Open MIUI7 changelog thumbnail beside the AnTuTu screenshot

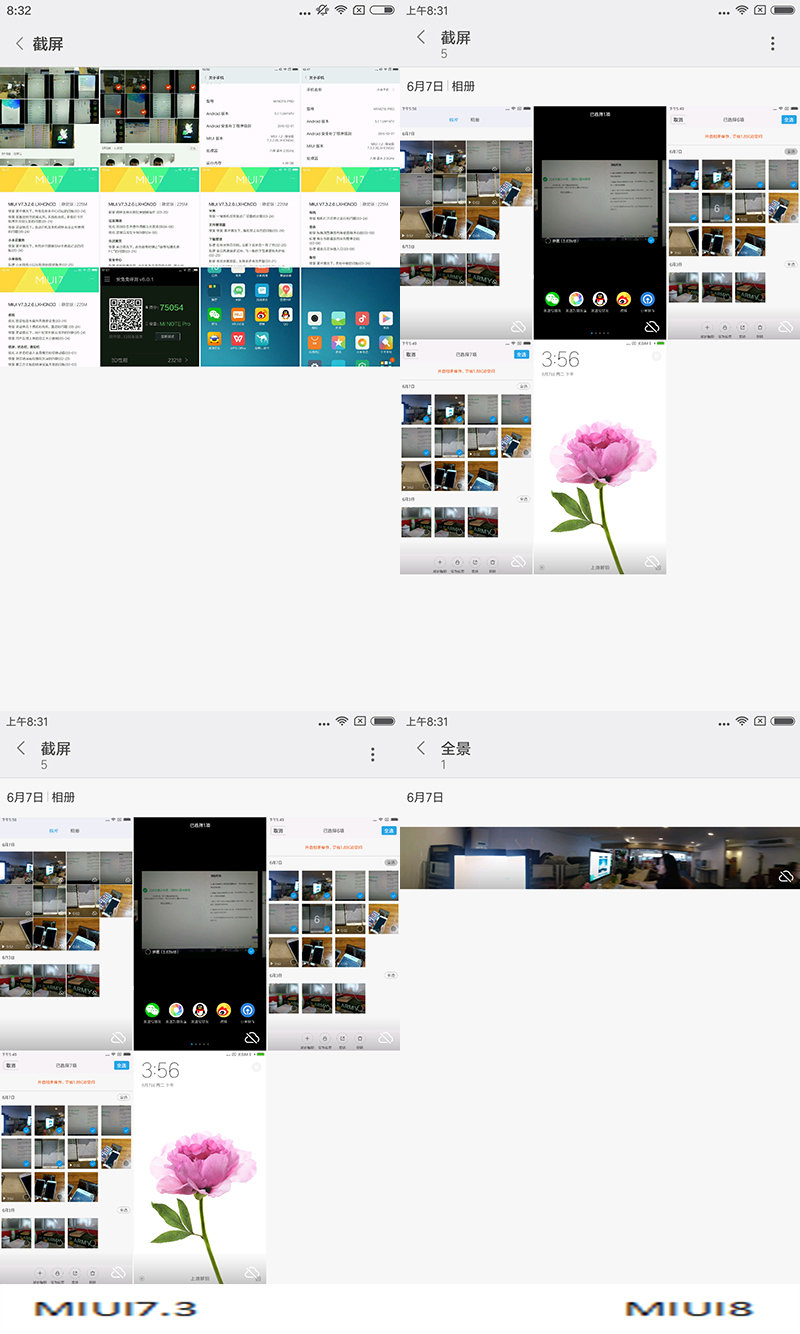coord(49,317)
